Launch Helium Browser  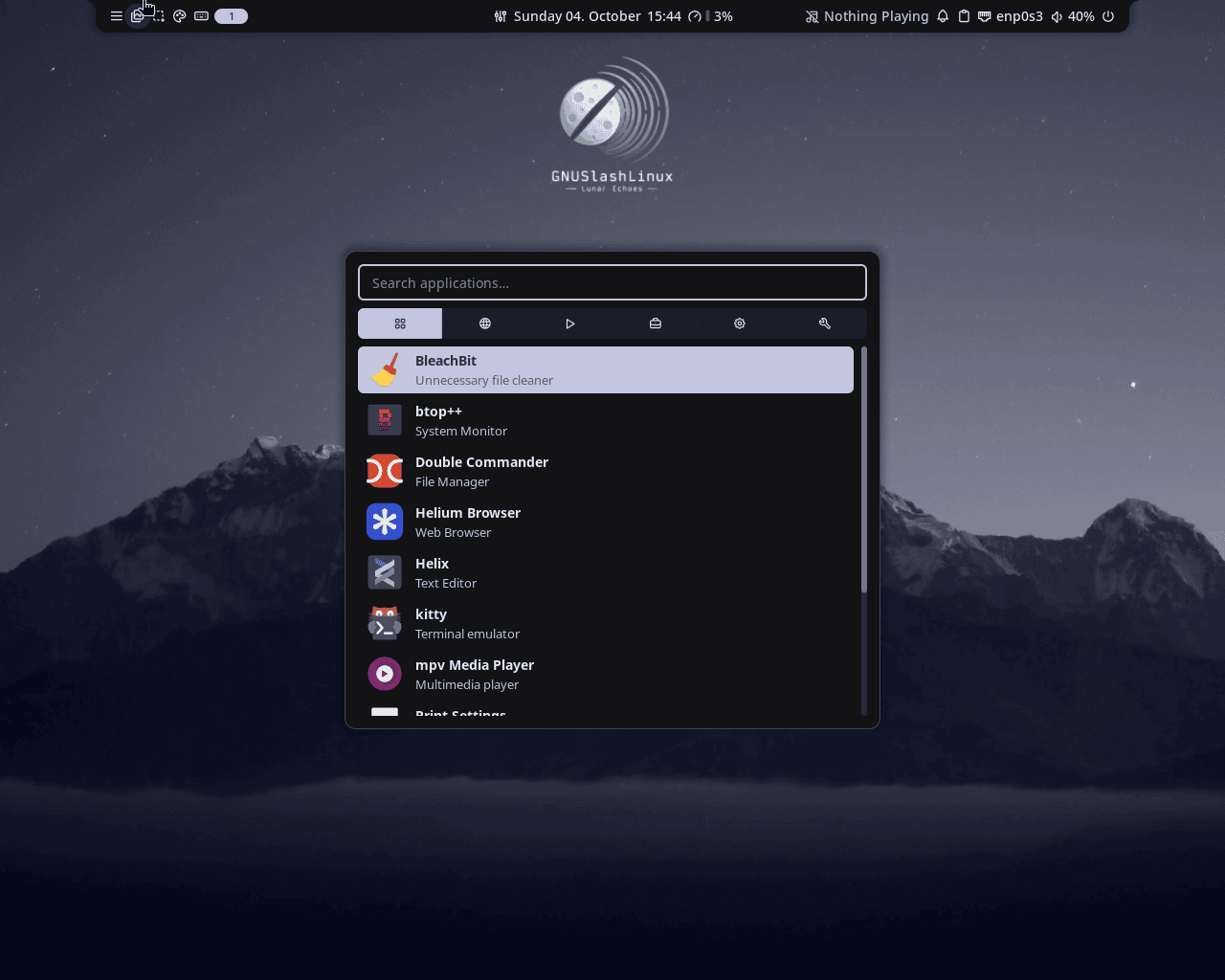coord(606,522)
